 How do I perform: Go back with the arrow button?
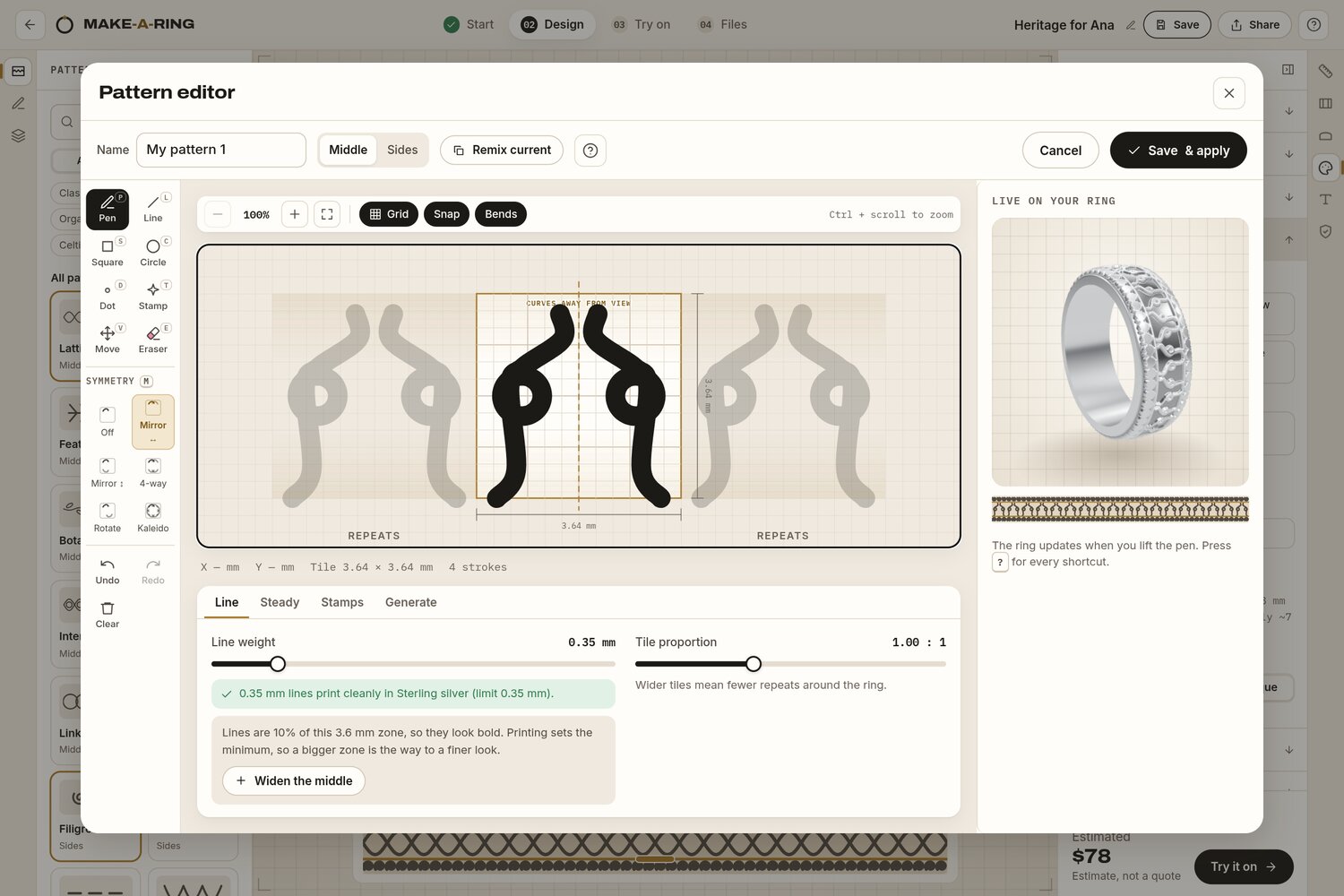point(30,25)
